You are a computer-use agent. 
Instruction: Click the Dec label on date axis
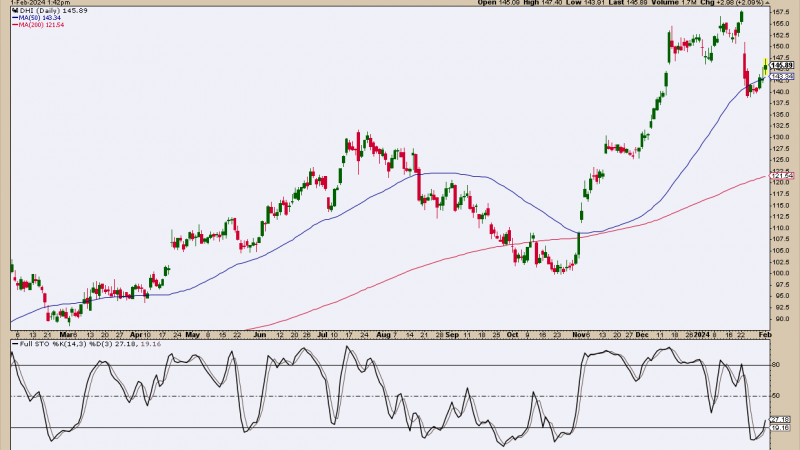click(642, 335)
